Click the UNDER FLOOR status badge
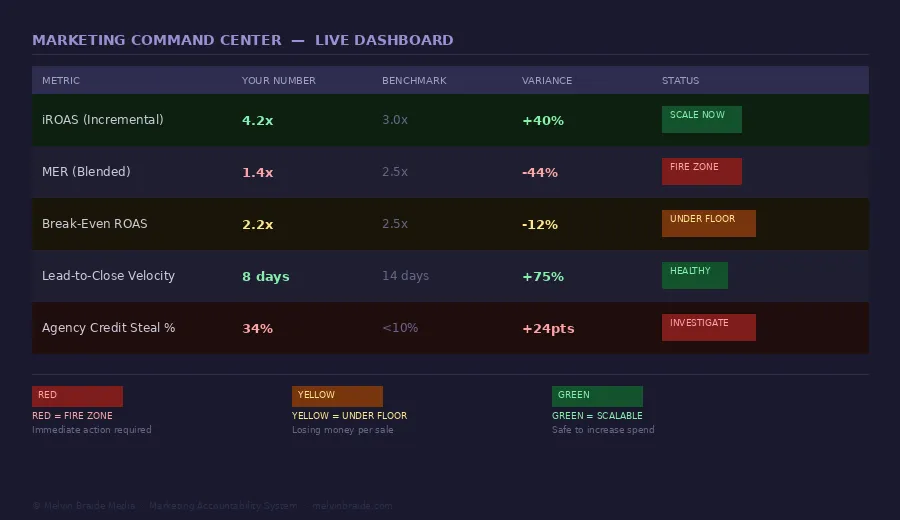900x520 pixels. tap(708, 223)
